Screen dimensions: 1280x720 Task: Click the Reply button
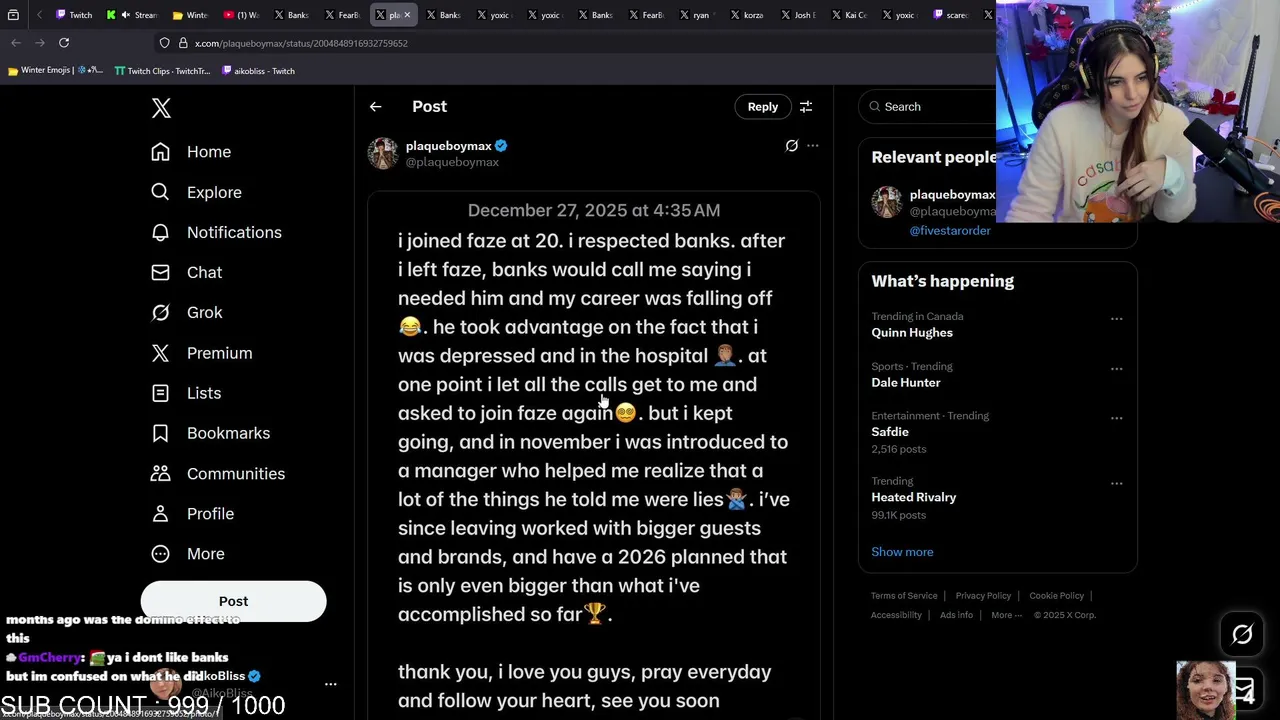coord(763,106)
